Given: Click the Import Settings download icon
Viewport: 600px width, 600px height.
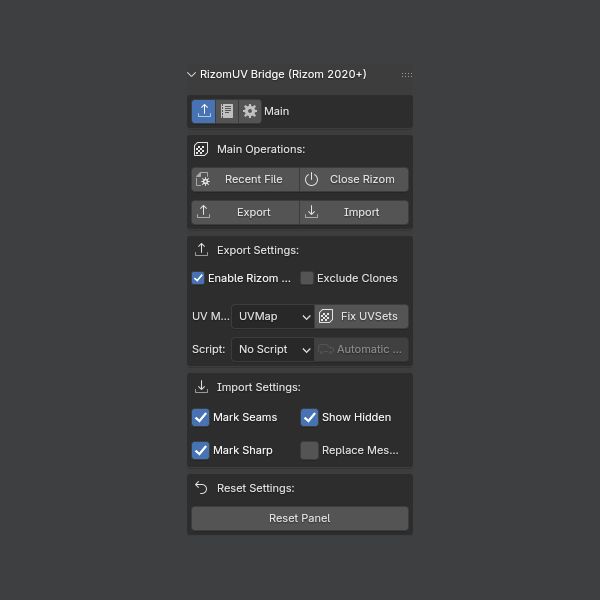Looking at the screenshot, I should pyautogui.click(x=201, y=387).
